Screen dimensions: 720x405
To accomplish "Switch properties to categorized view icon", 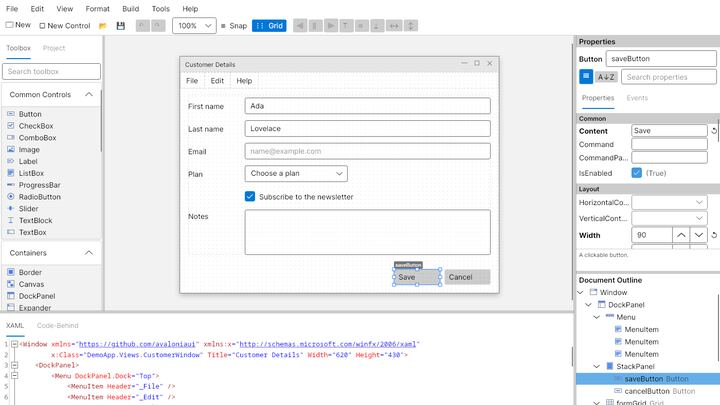I will (x=586, y=77).
